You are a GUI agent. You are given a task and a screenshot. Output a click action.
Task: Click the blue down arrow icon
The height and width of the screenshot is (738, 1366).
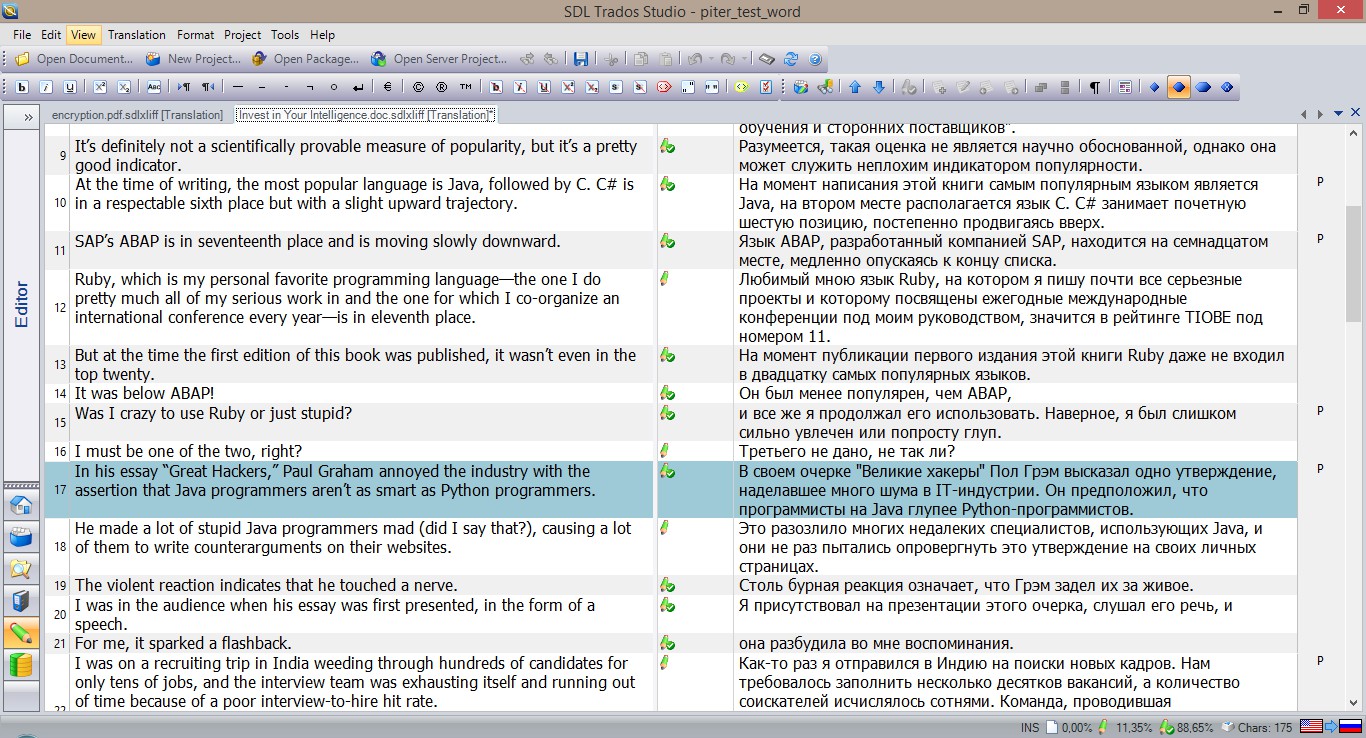click(879, 87)
